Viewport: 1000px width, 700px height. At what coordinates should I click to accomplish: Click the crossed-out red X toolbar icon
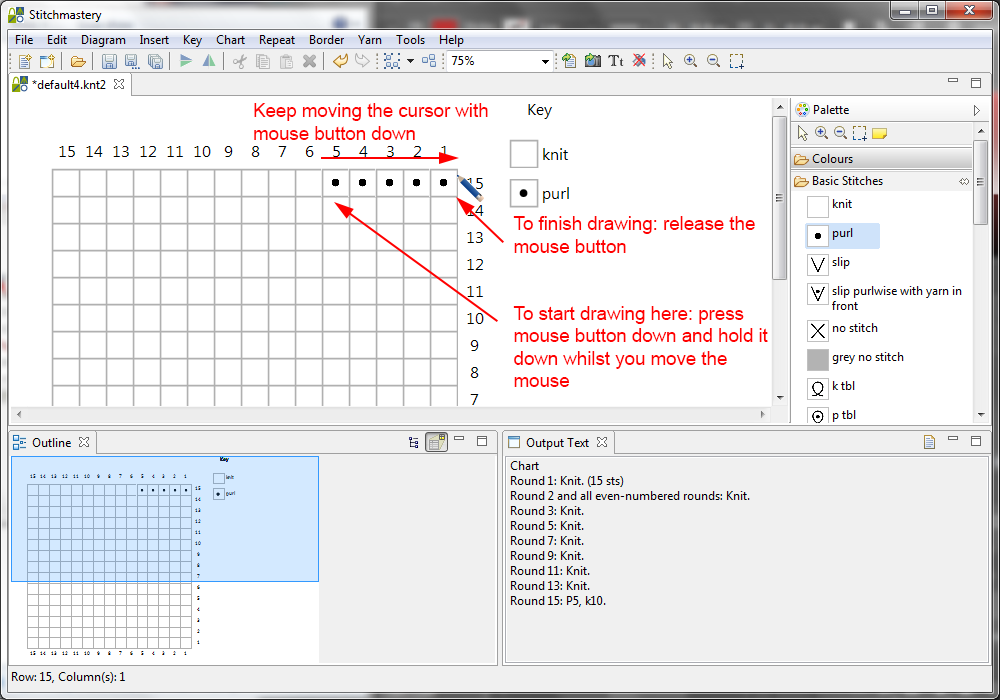(639, 61)
